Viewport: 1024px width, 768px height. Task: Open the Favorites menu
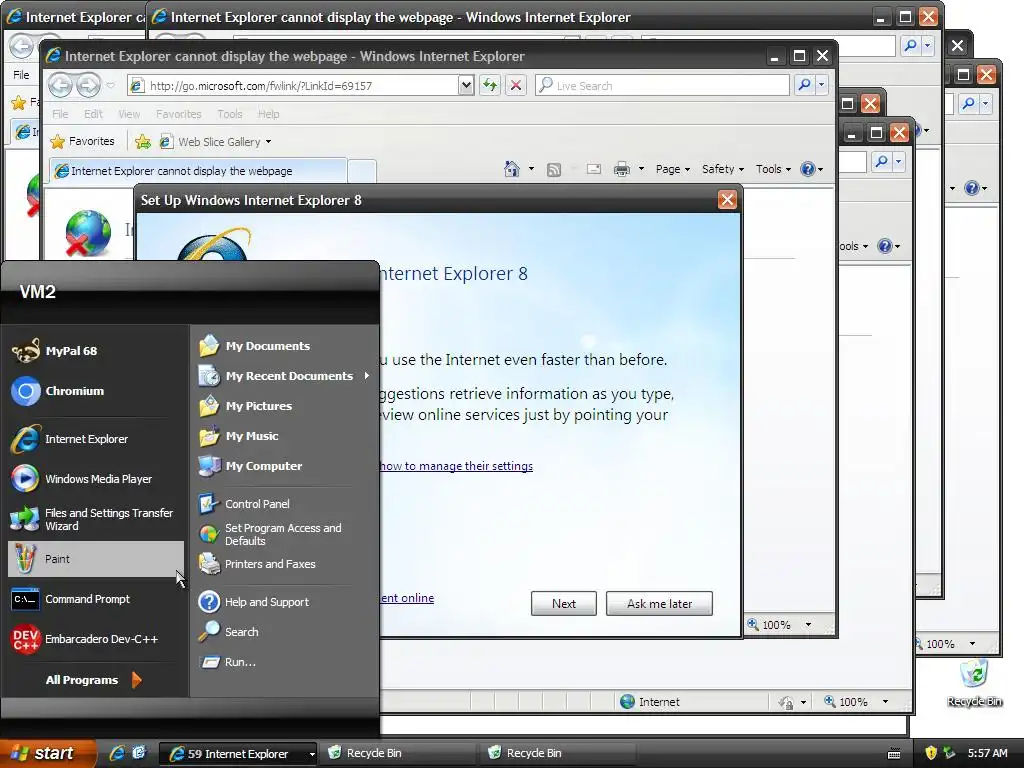pyautogui.click(x=178, y=114)
